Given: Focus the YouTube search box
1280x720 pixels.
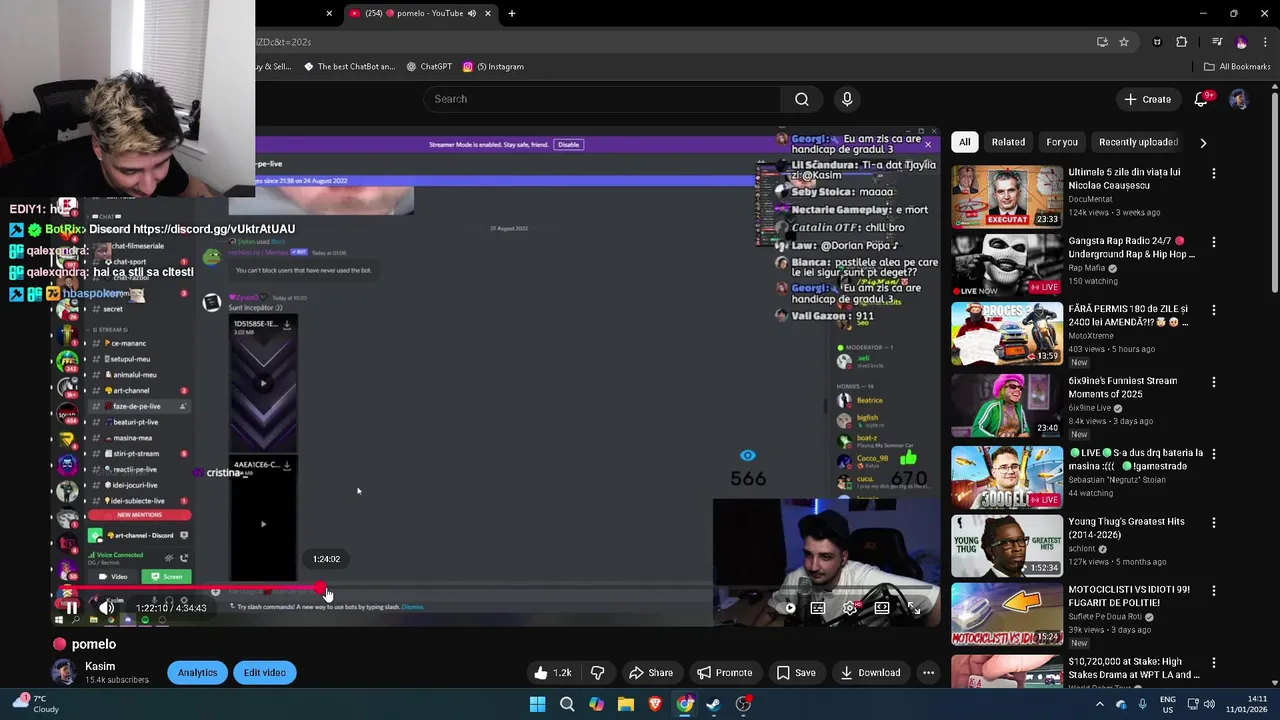Looking at the screenshot, I should (x=602, y=99).
